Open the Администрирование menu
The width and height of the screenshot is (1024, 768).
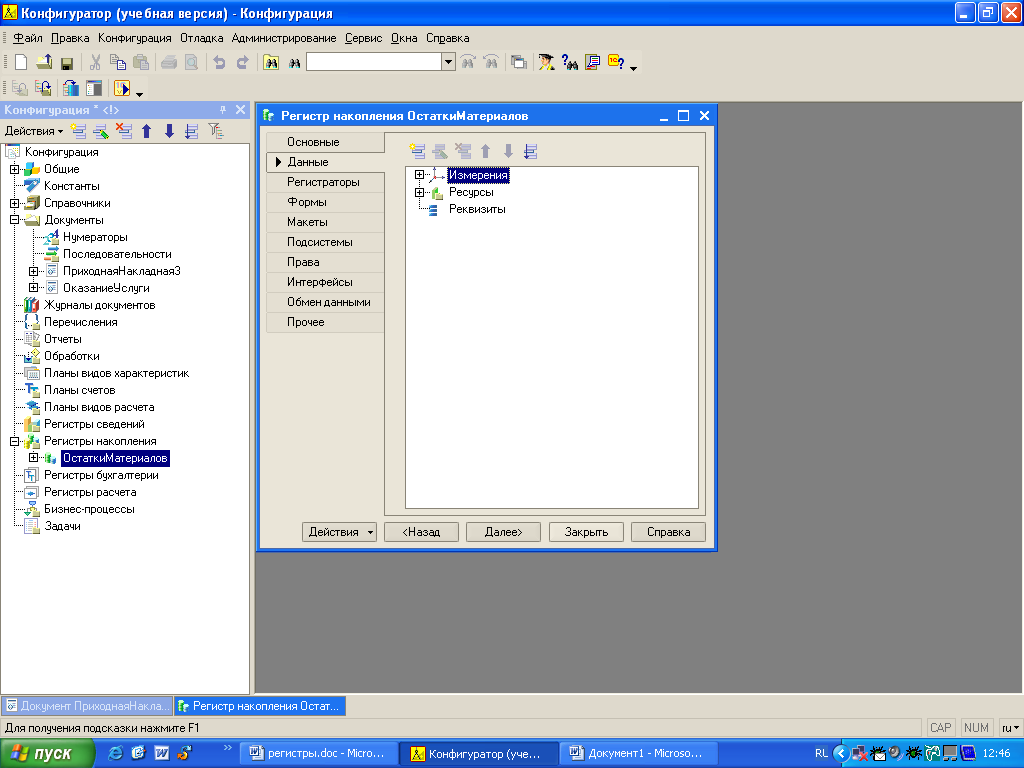[x=284, y=38]
